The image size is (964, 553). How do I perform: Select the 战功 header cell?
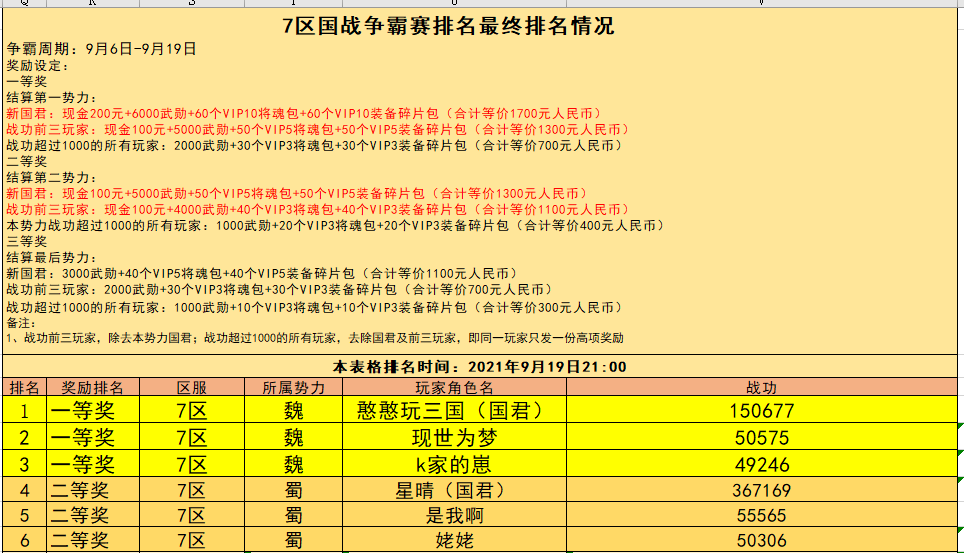761,387
